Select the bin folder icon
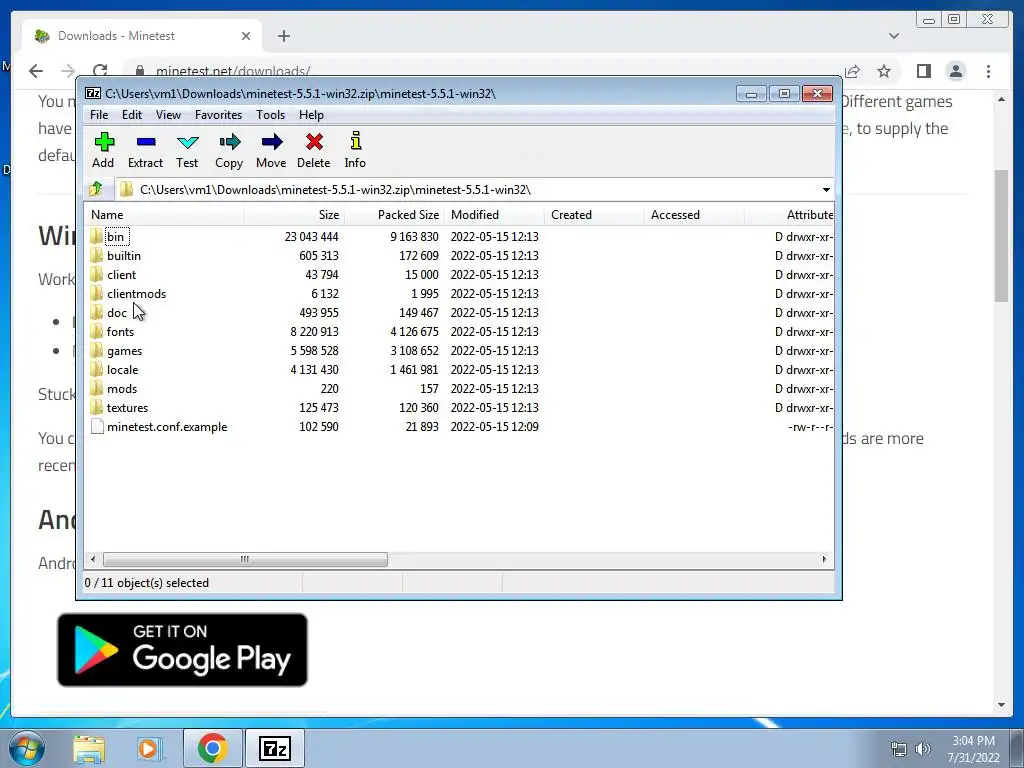The image size is (1024, 768). click(x=97, y=236)
